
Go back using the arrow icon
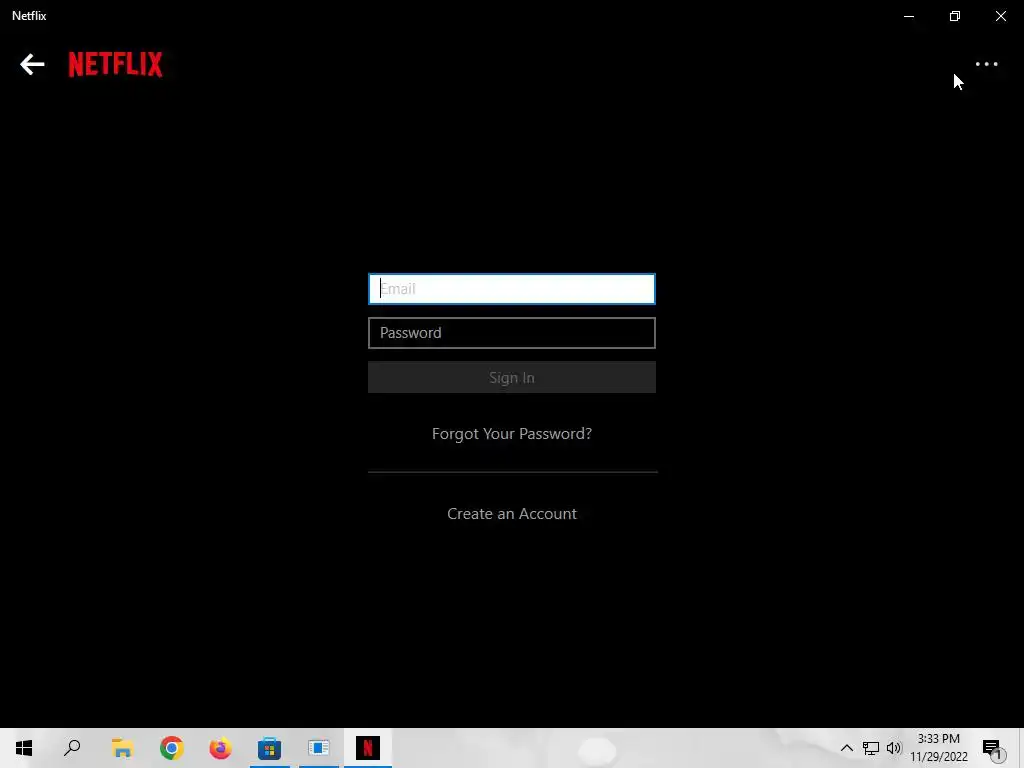coord(32,64)
